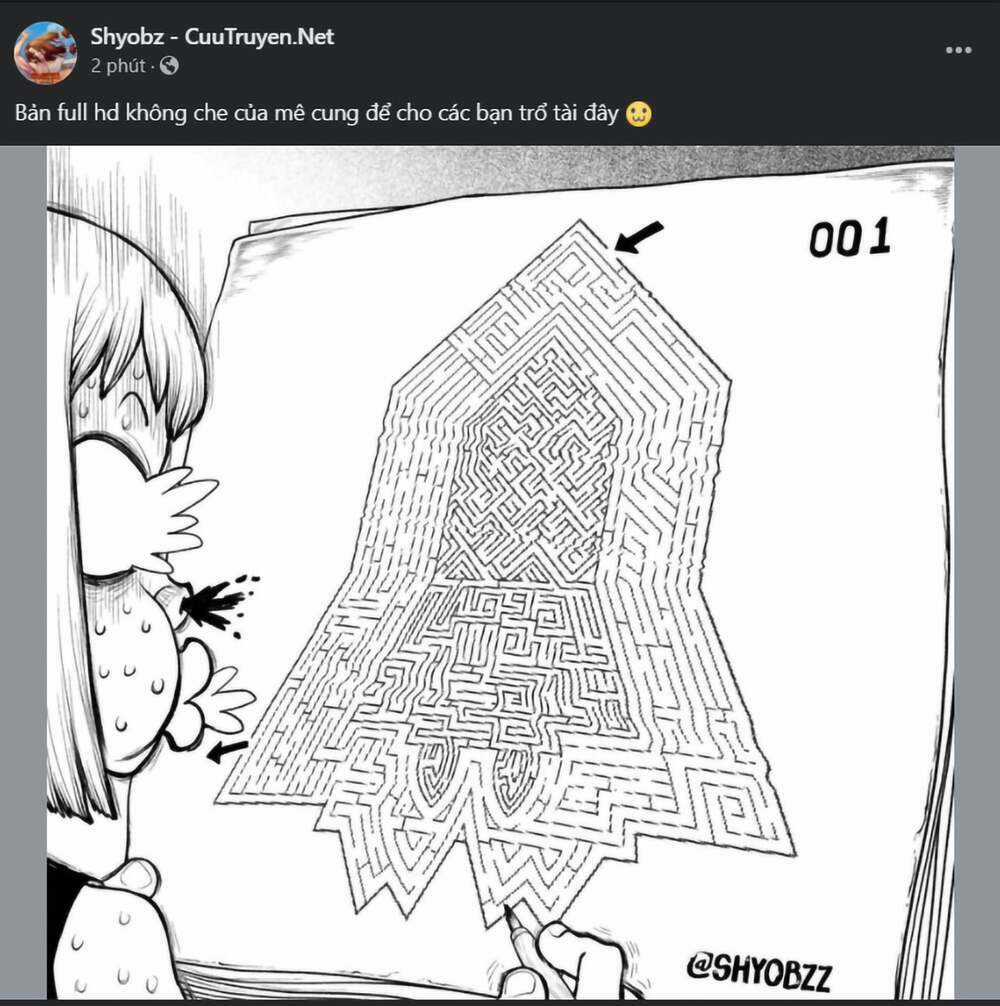
Task: Click the @SHYOBZZ watermark signature
Action: (x=759, y=971)
